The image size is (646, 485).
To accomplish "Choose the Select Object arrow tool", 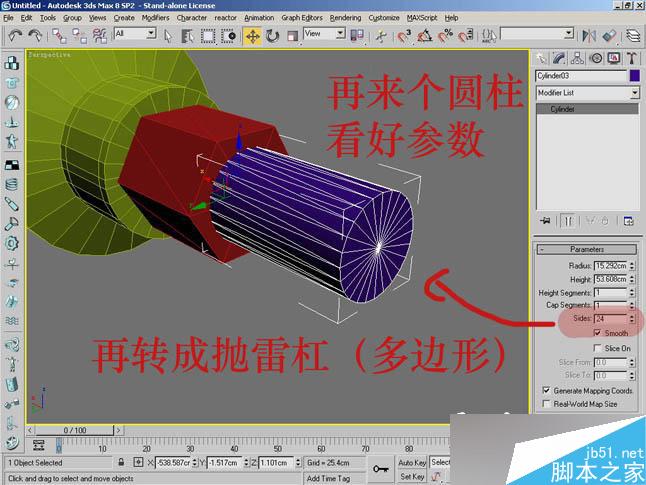I will (x=168, y=36).
